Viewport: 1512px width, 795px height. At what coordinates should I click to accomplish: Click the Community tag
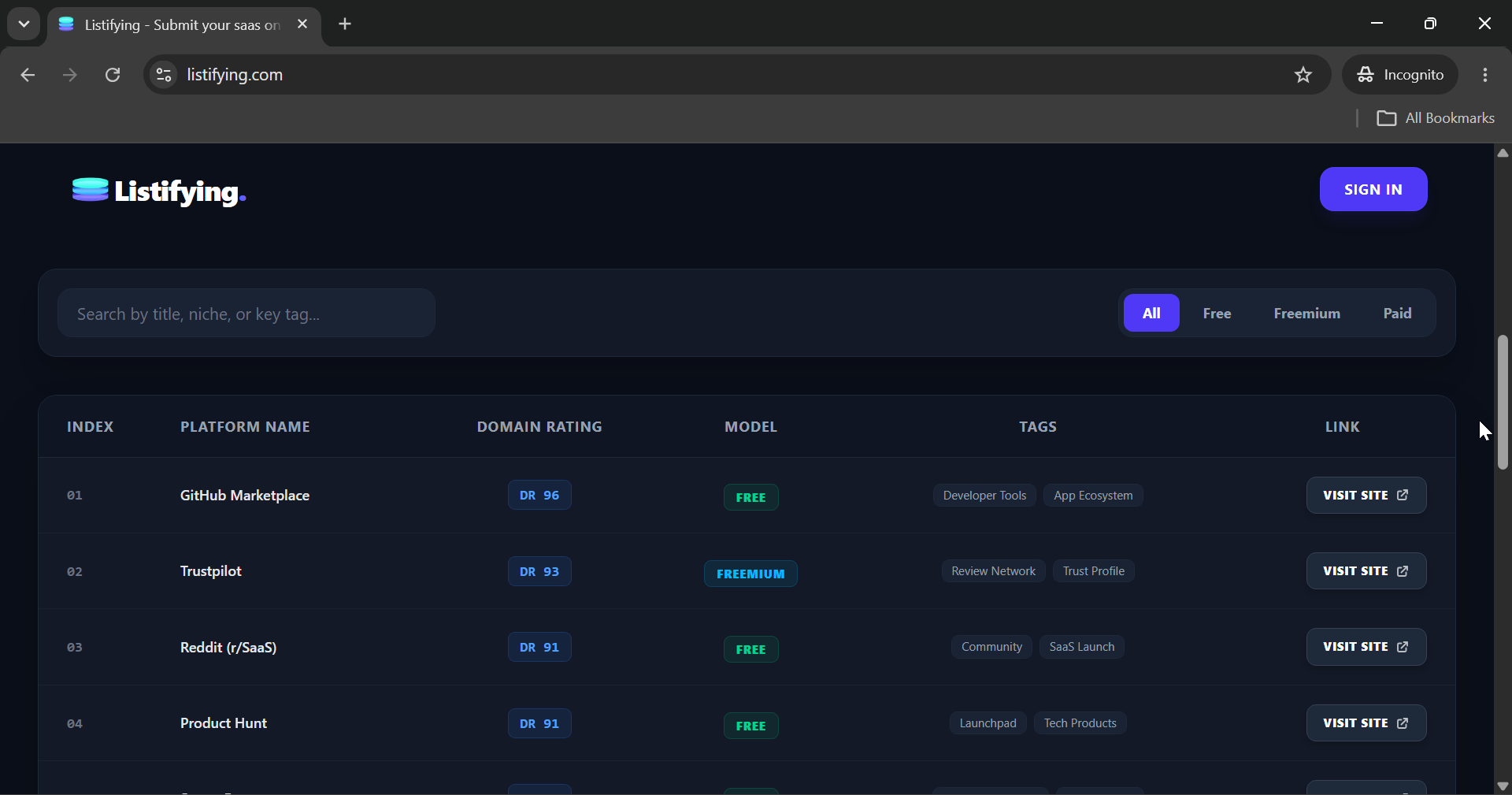pyautogui.click(x=991, y=647)
